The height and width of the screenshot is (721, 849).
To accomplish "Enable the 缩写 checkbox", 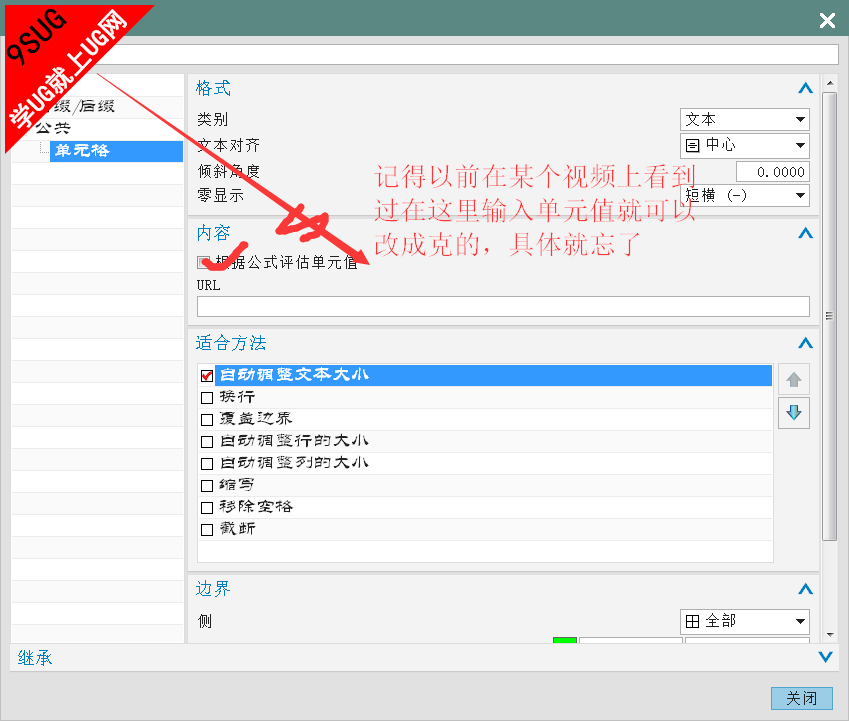I will pos(206,486).
